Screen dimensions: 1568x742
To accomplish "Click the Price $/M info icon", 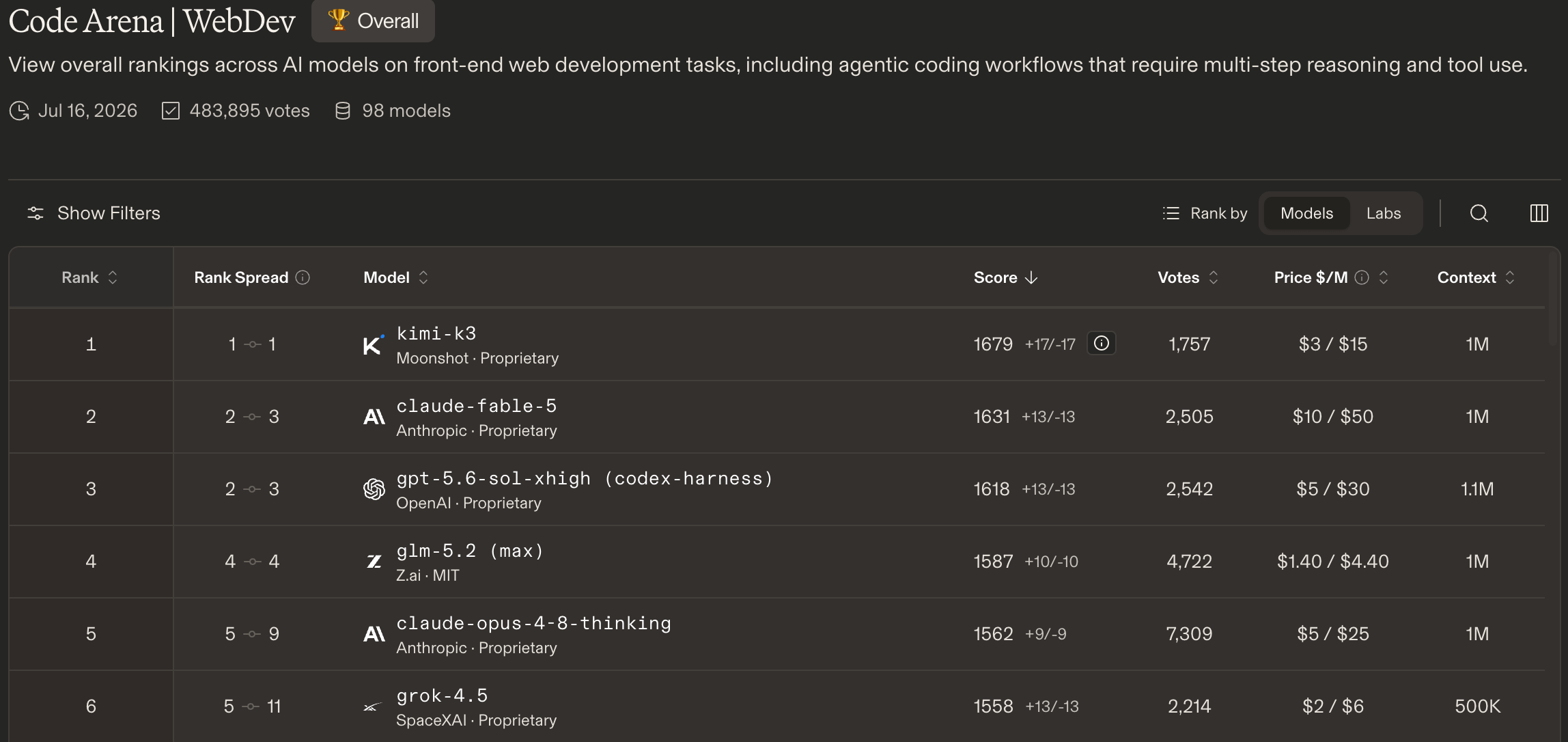I will (1362, 277).
